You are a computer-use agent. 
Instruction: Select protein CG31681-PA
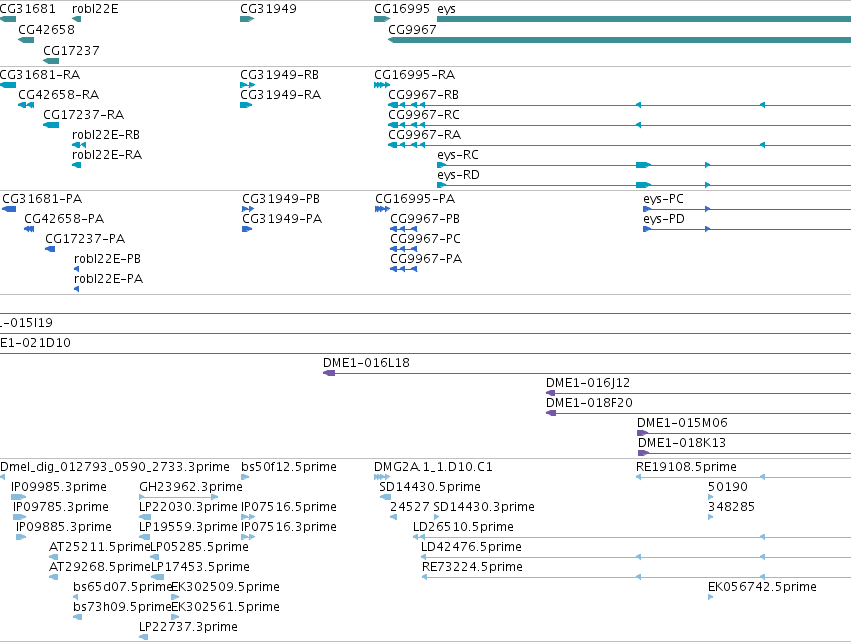tap(42, 199)
